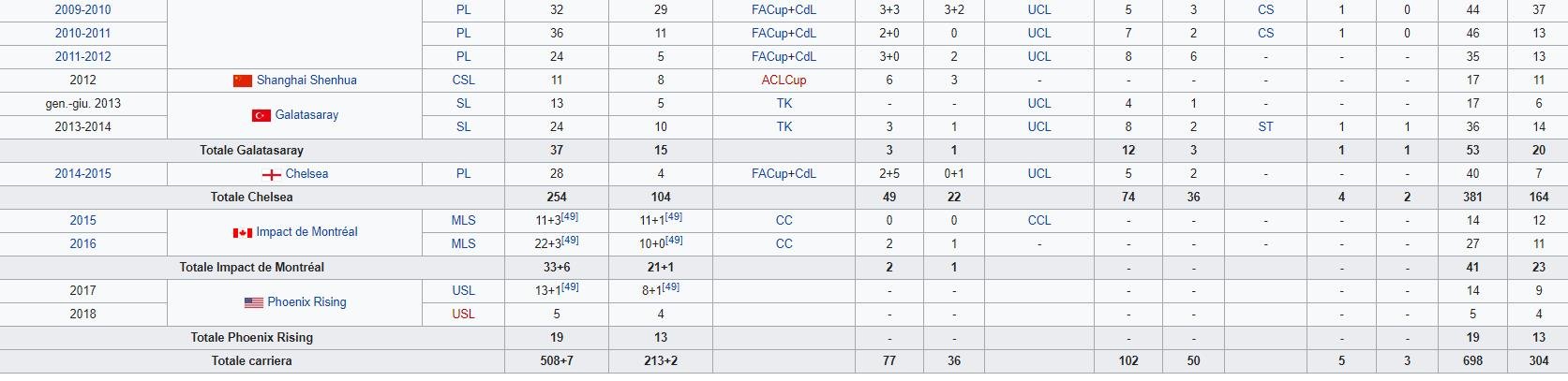Open the Shanghai Shenhua club link
The width and height of the screenshot is (1568, 381).
pyautogui.click(x=306, y=81)
